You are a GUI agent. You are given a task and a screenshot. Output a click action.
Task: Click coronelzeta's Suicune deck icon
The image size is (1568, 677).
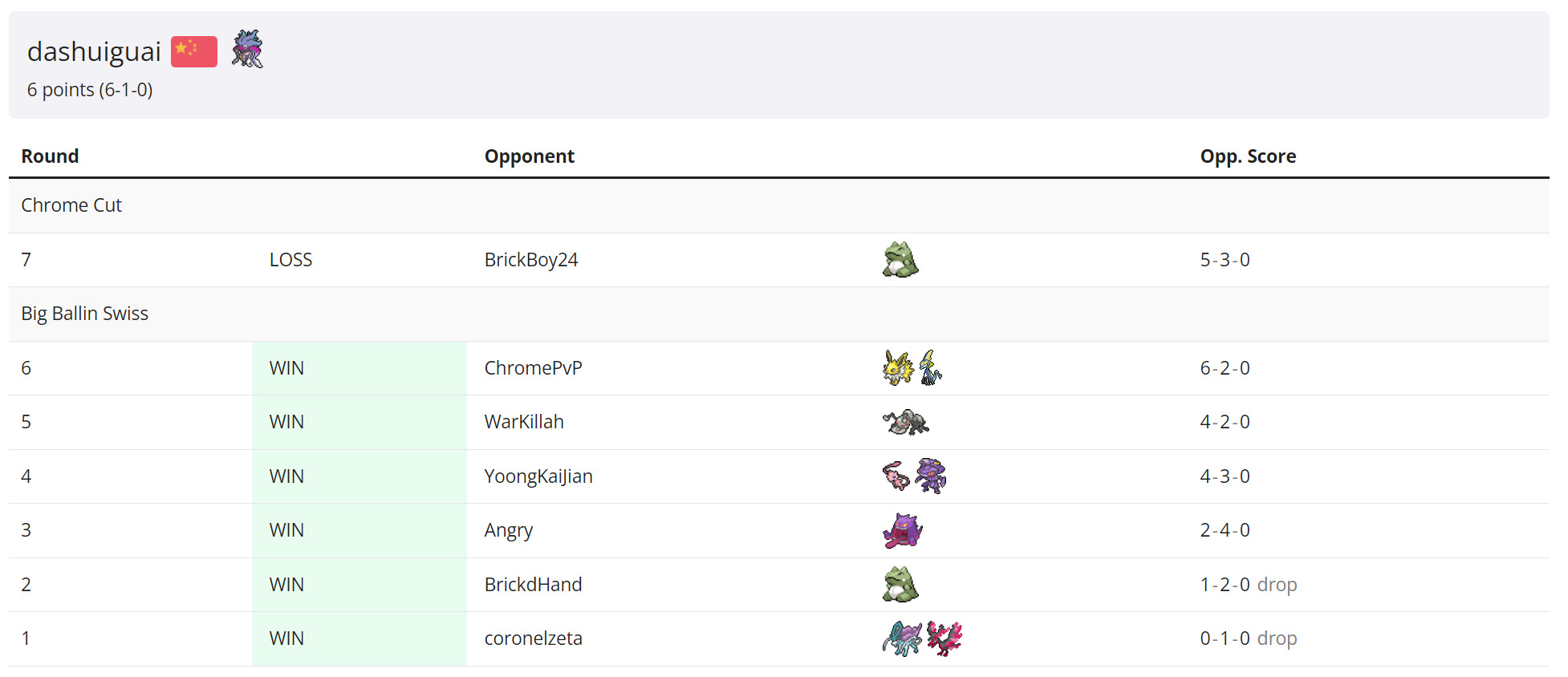[901, 638]
